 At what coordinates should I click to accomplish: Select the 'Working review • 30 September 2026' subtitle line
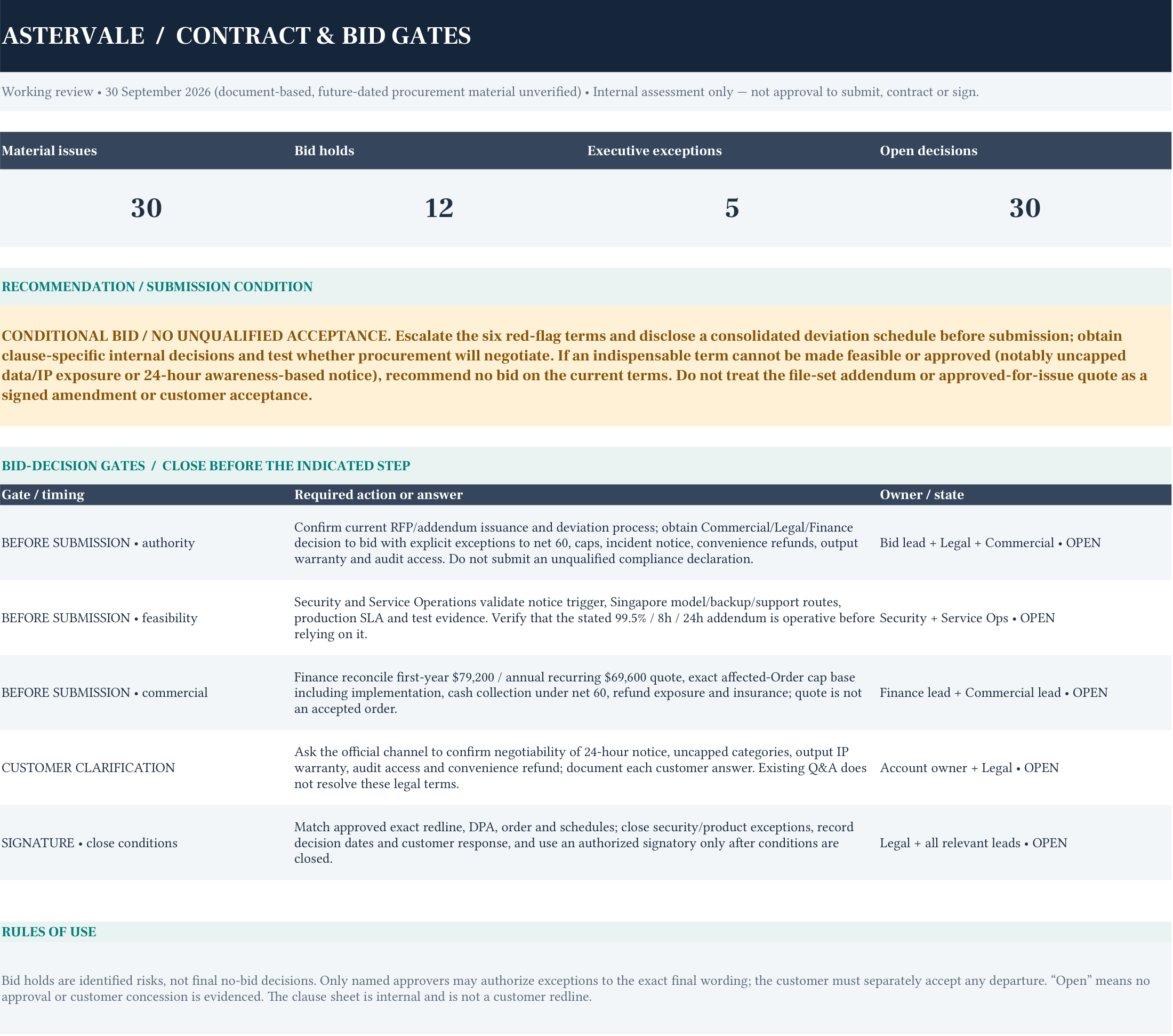(490, 92)
